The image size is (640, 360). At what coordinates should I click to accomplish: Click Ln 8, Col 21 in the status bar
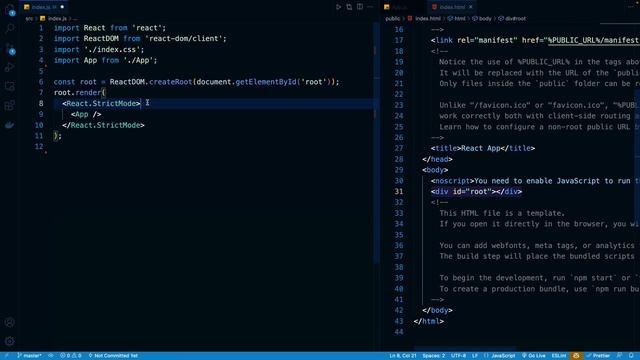[x=403, y=356]
